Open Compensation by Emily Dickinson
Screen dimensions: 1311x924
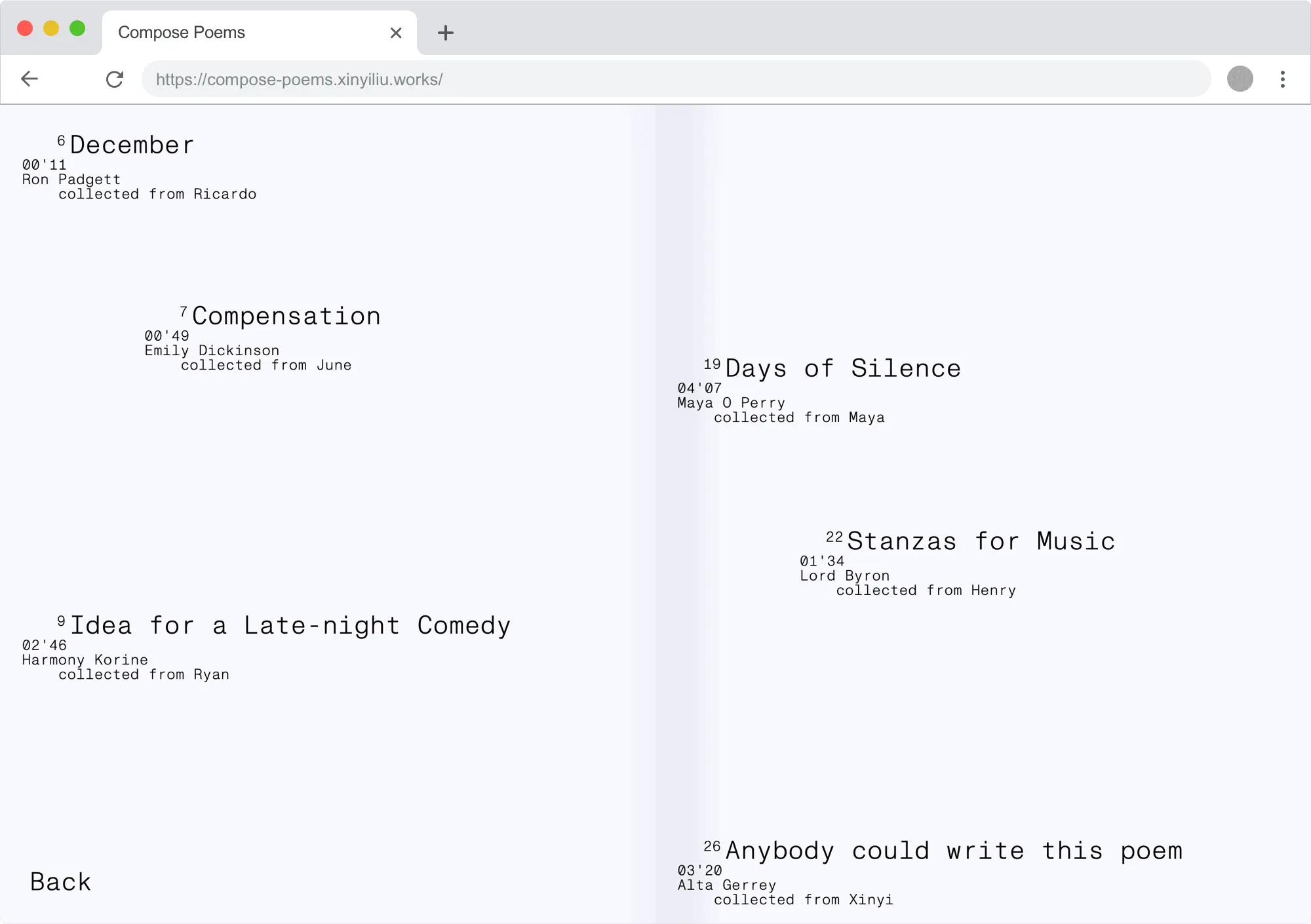click(x=286, y=315)
